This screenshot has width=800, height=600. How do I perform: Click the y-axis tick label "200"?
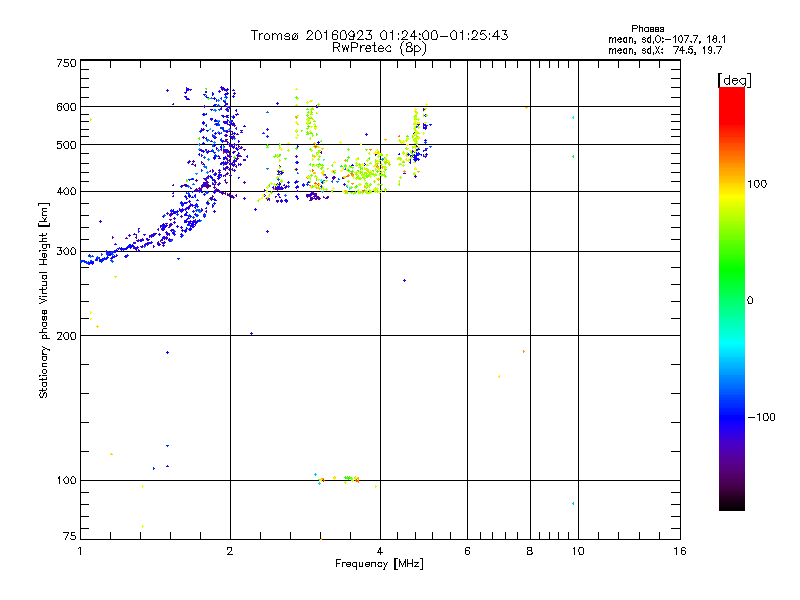(x=67, y=336)
